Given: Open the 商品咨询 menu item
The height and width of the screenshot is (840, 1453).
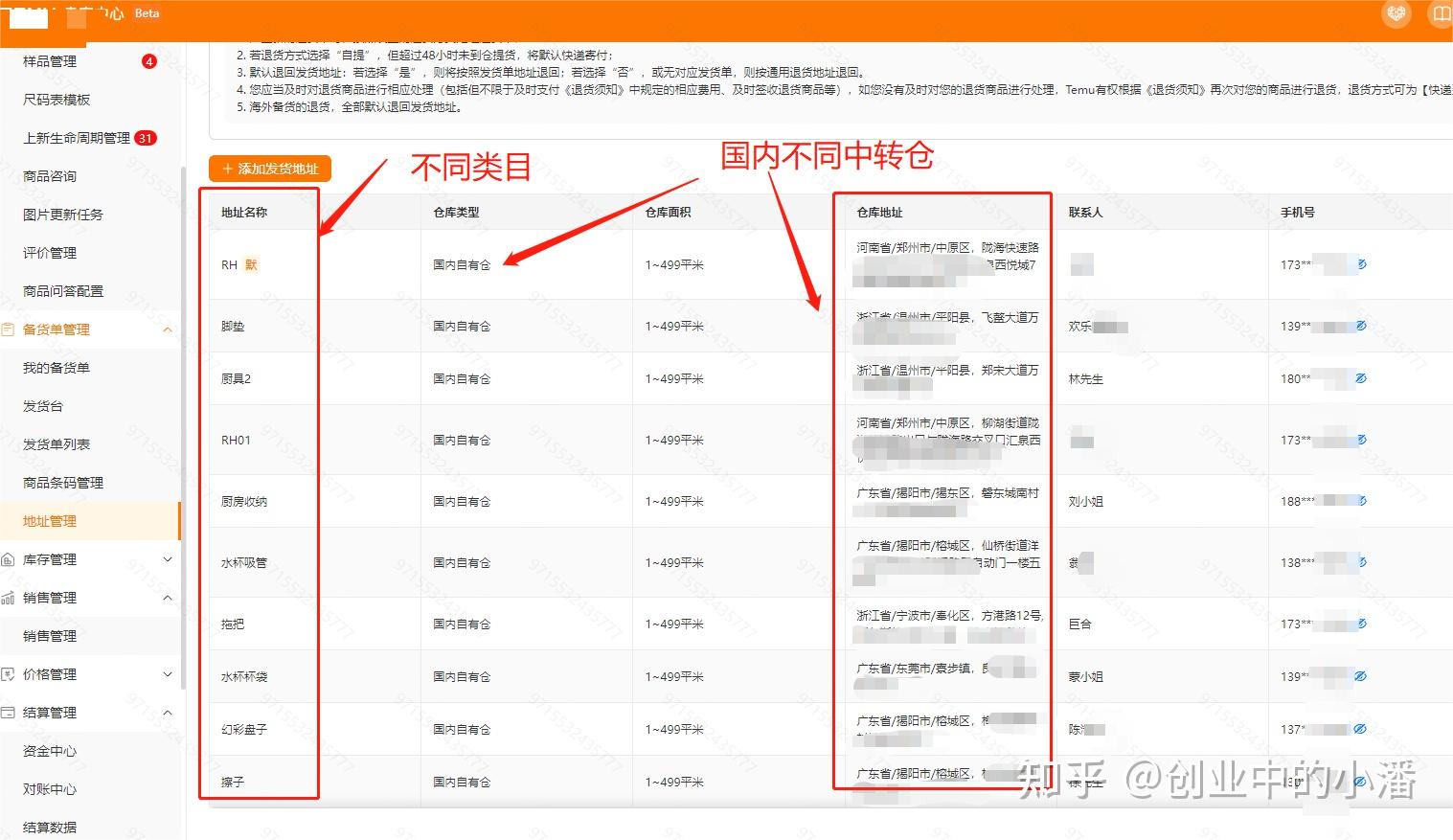Looking at the screenshot, I should click(50, 176).
